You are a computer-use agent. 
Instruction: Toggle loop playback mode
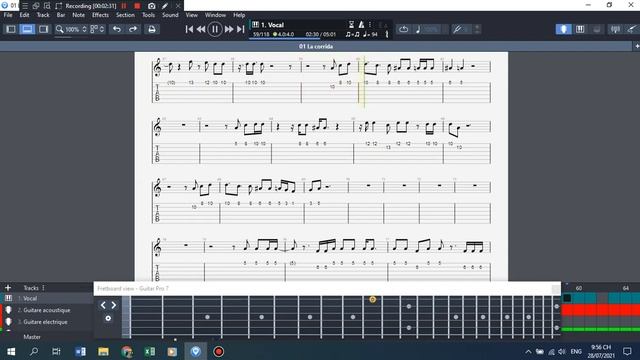tap(403, 29)
